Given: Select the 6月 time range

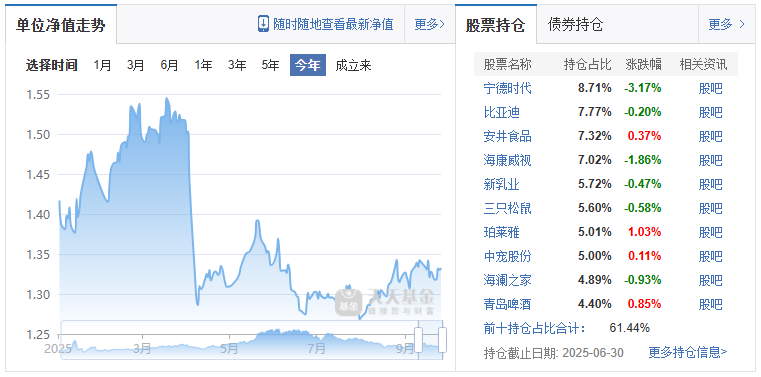Looking at the screenshot, I should pos(169,66).
